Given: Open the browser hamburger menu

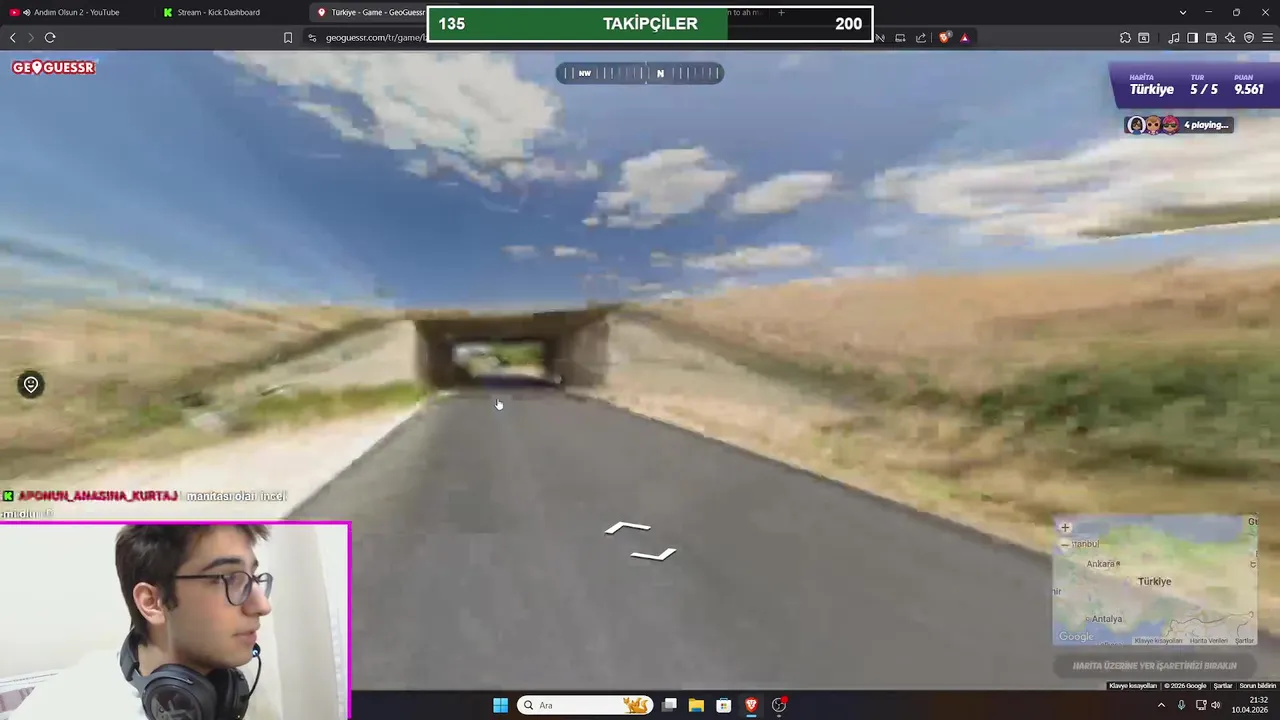Looking at the screenshot, I should coord(1268,38).
